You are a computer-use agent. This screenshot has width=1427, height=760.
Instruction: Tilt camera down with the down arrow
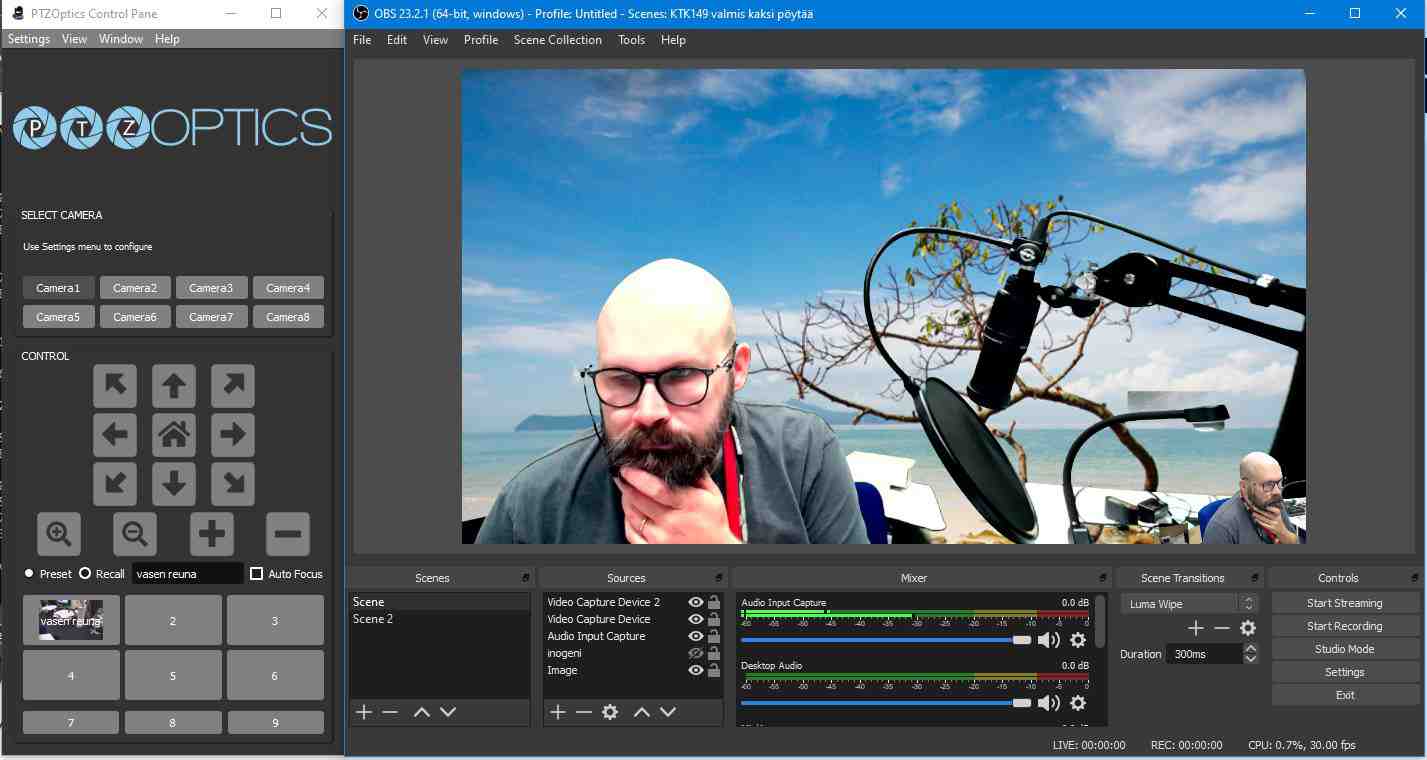pos(174,484)
